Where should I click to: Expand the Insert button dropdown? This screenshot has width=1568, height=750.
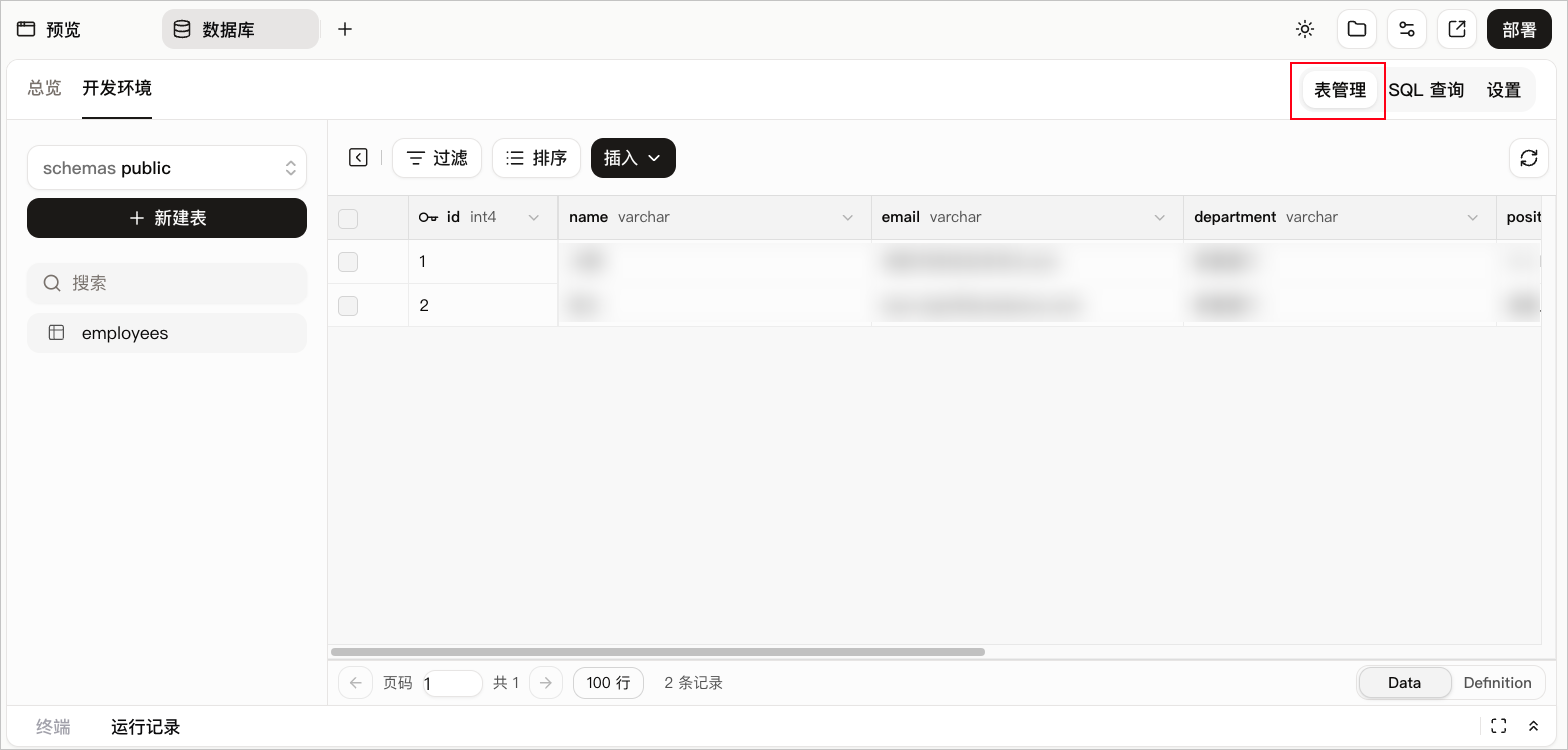(633, 158)
